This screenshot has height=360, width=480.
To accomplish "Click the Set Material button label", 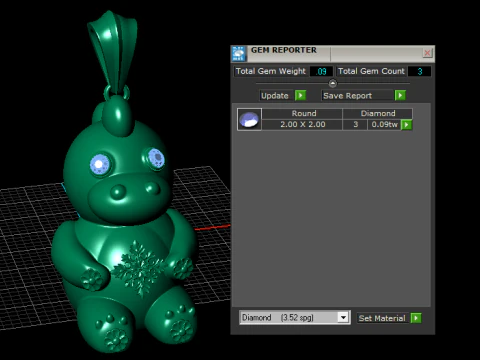I will tap(382, 318).
